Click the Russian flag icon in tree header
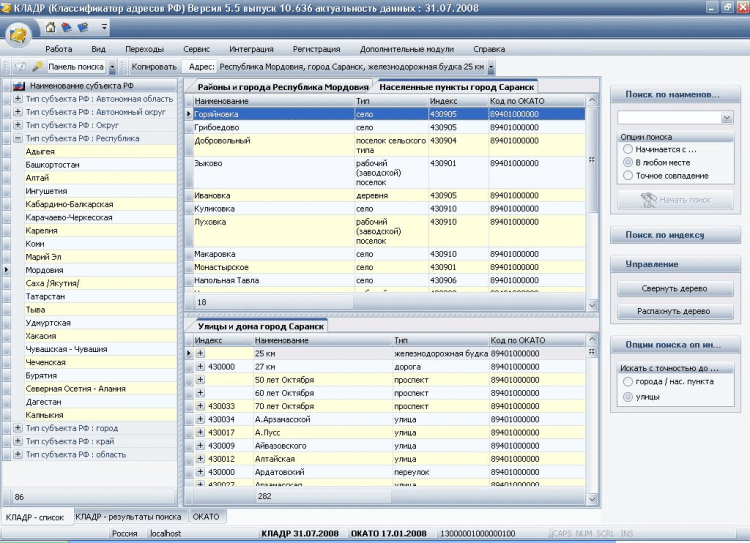This screenshot has height=543, width=750. [18, 87]
